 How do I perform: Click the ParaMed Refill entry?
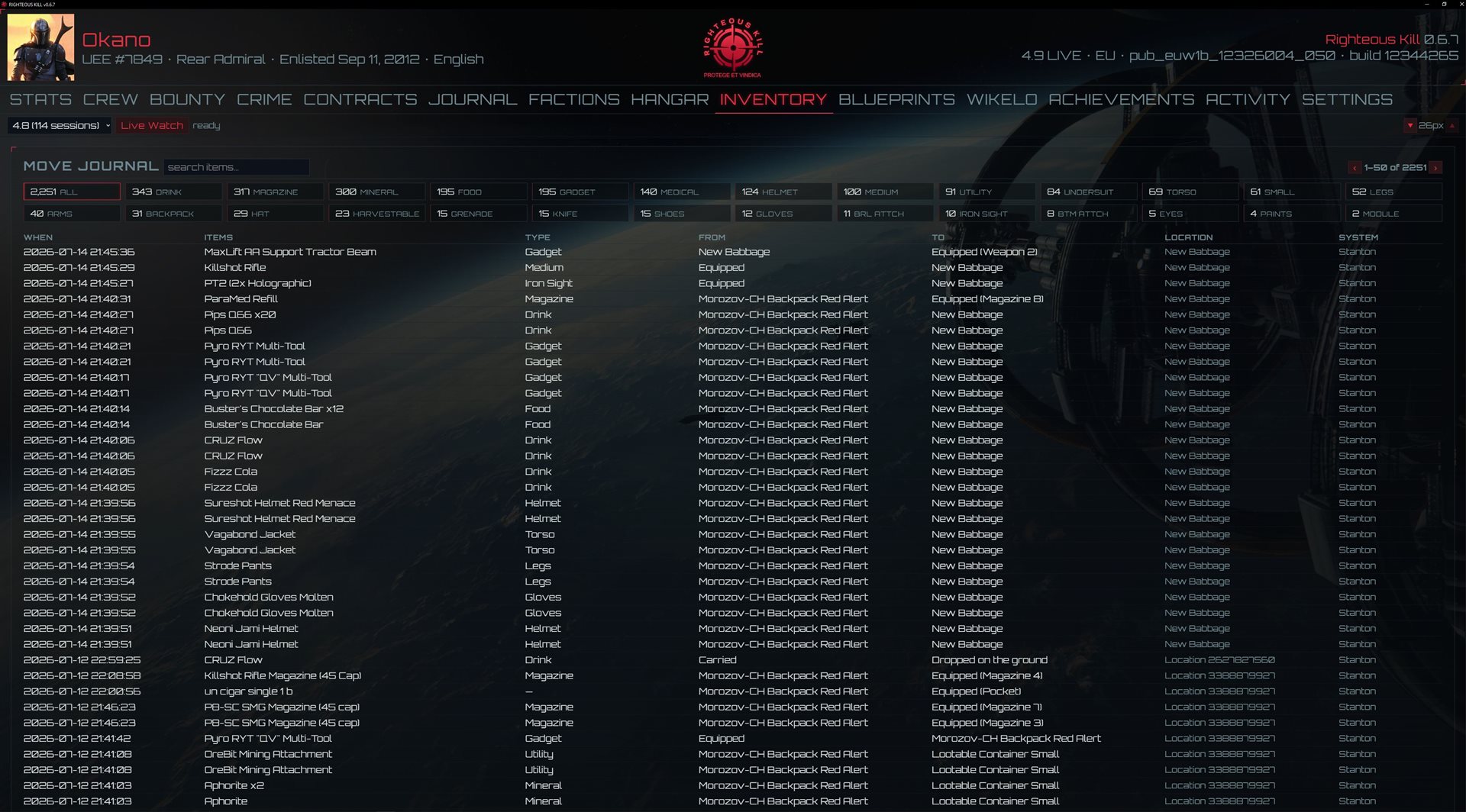tap(733, 299)
